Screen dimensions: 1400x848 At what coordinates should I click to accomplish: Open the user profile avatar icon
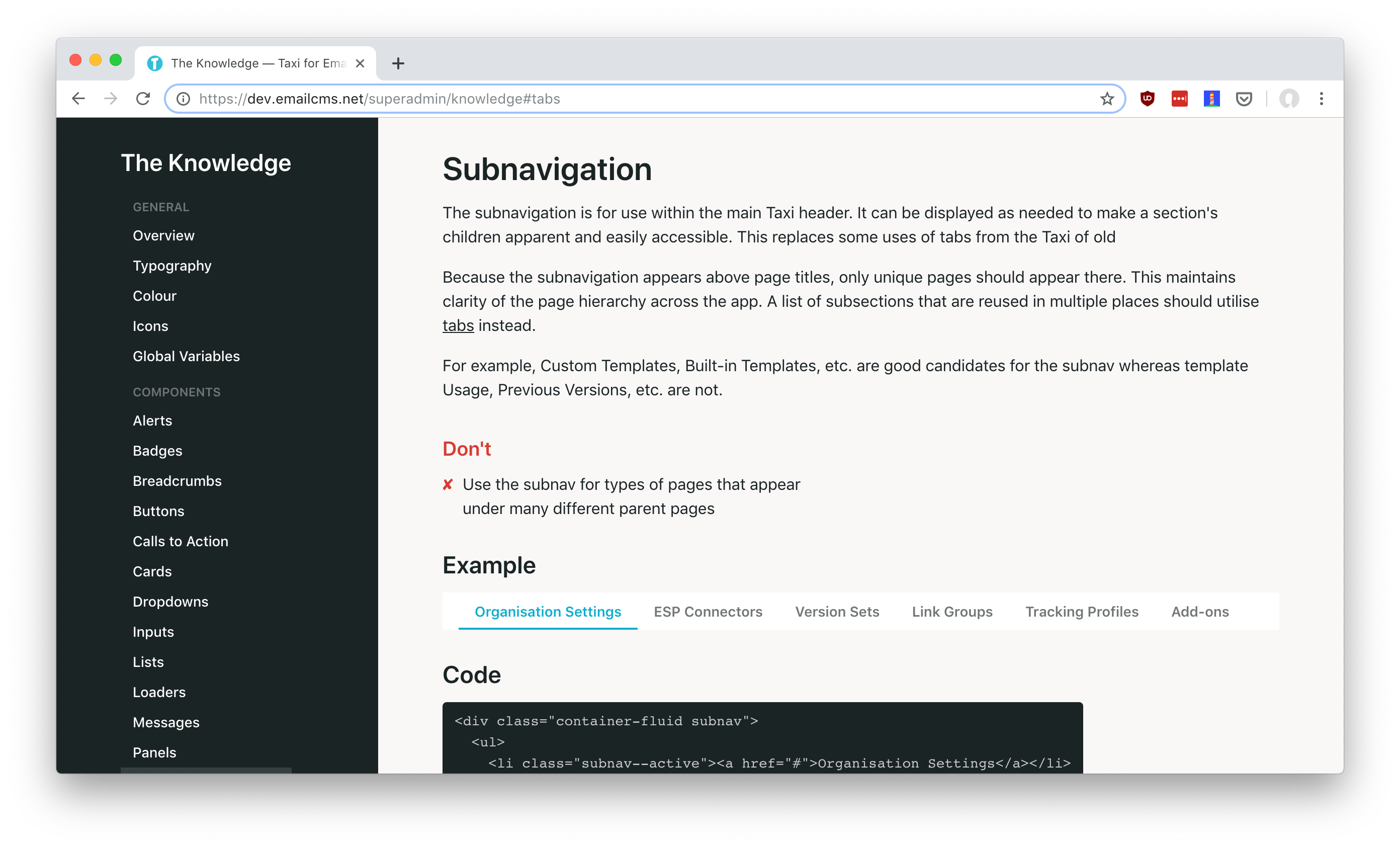(x=1289, y=99)
